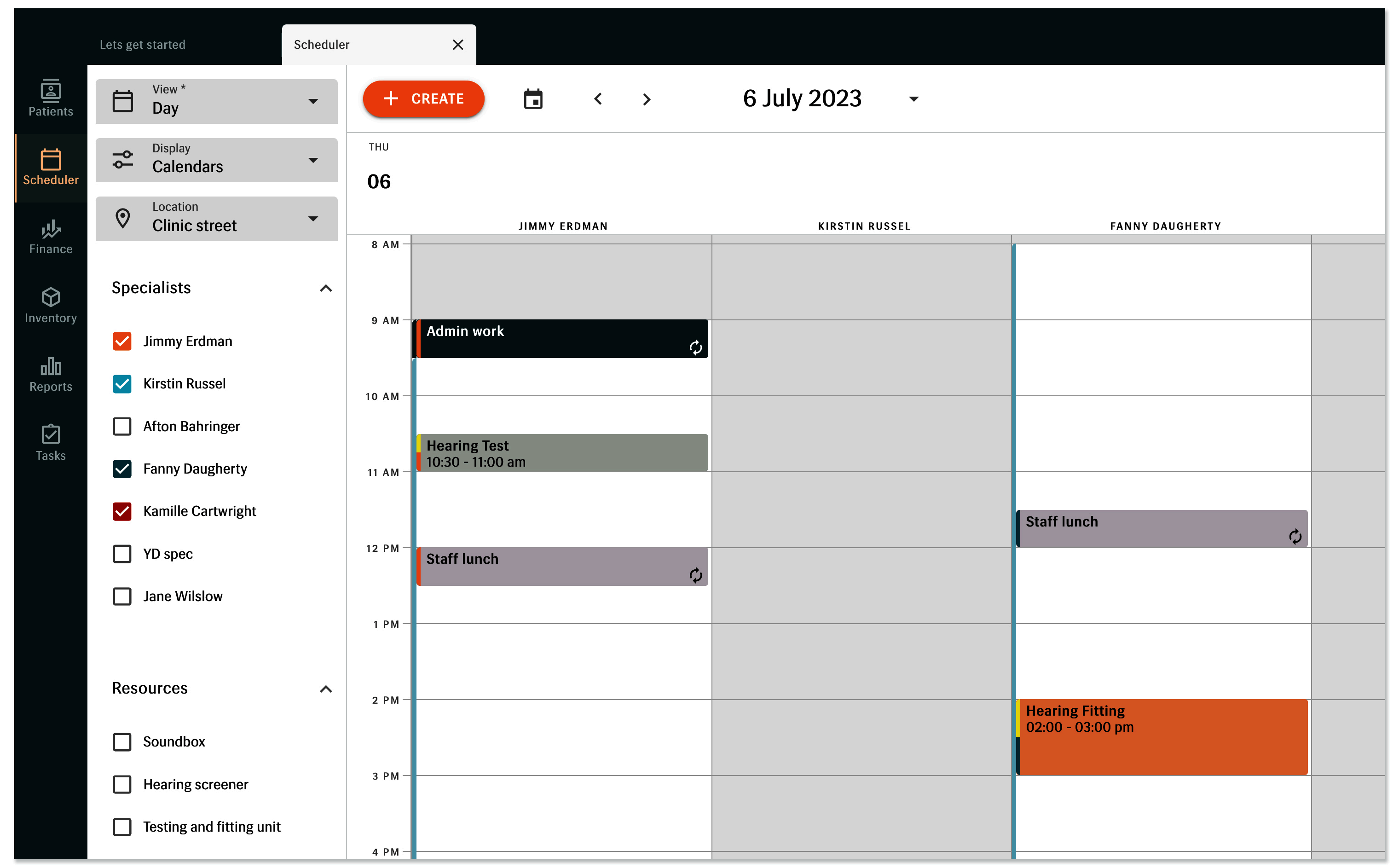Close the Scheduler tab
Image resolution: width=1399 pixels, height=868 pixels.
pyautogui.click(x=457, y=44)
